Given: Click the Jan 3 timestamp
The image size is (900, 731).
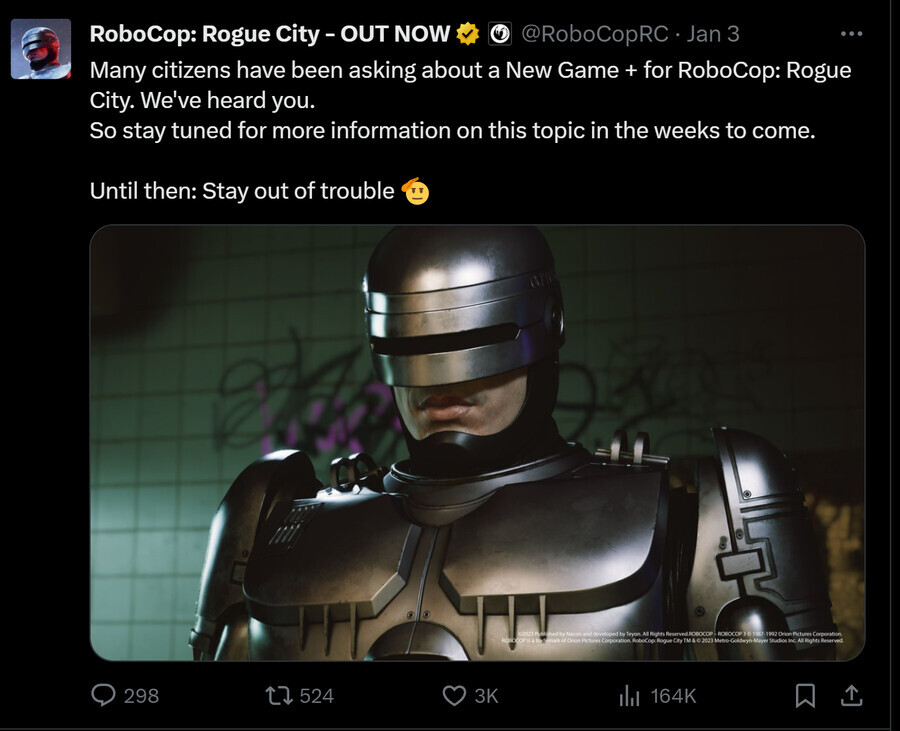Looking at the screenshot, I should 713,34.
